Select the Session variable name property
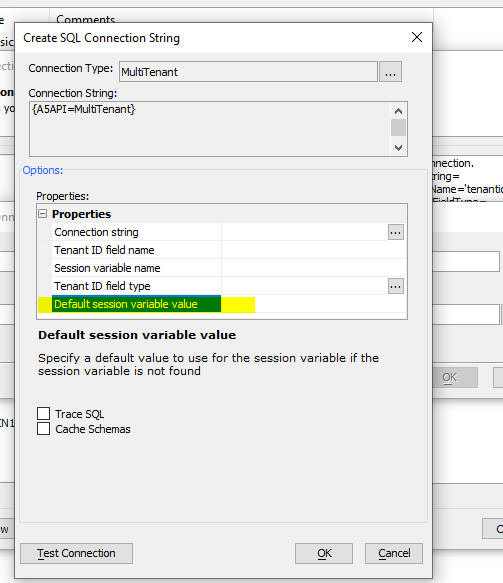Screen dimensions: 503x583 (107, 268)
